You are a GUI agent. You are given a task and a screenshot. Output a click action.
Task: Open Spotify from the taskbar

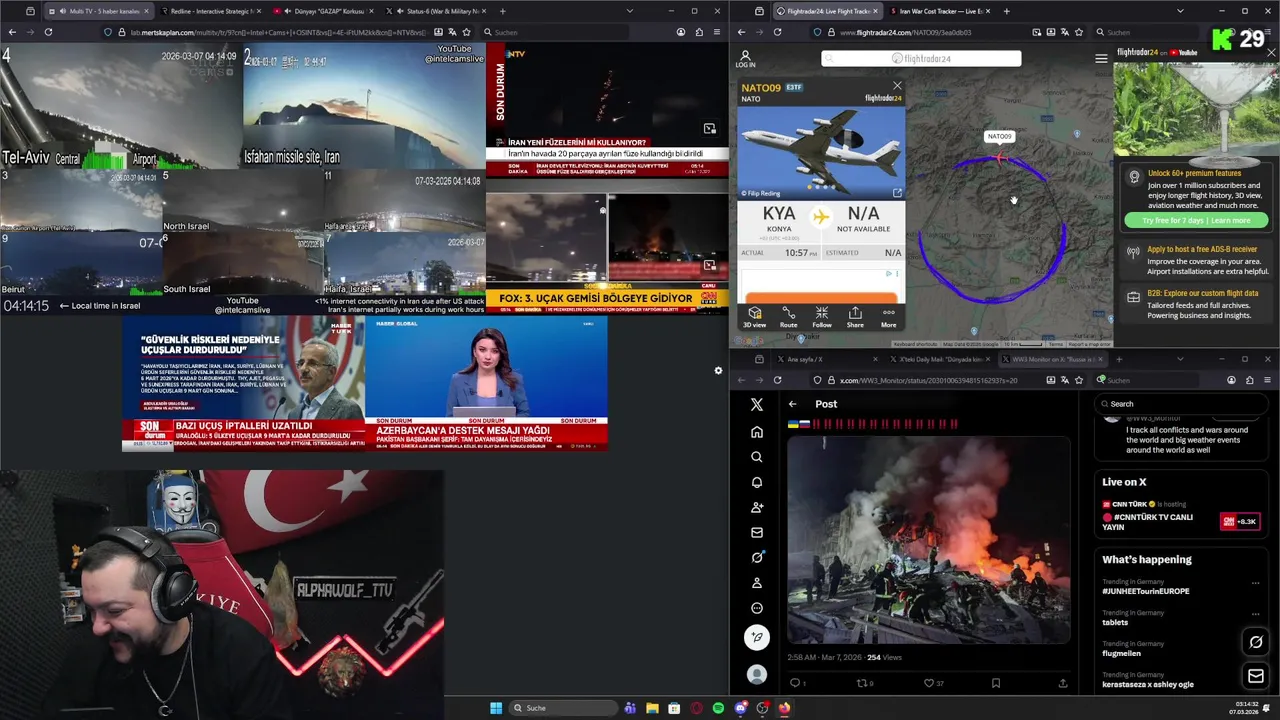(x=718, y=708)
